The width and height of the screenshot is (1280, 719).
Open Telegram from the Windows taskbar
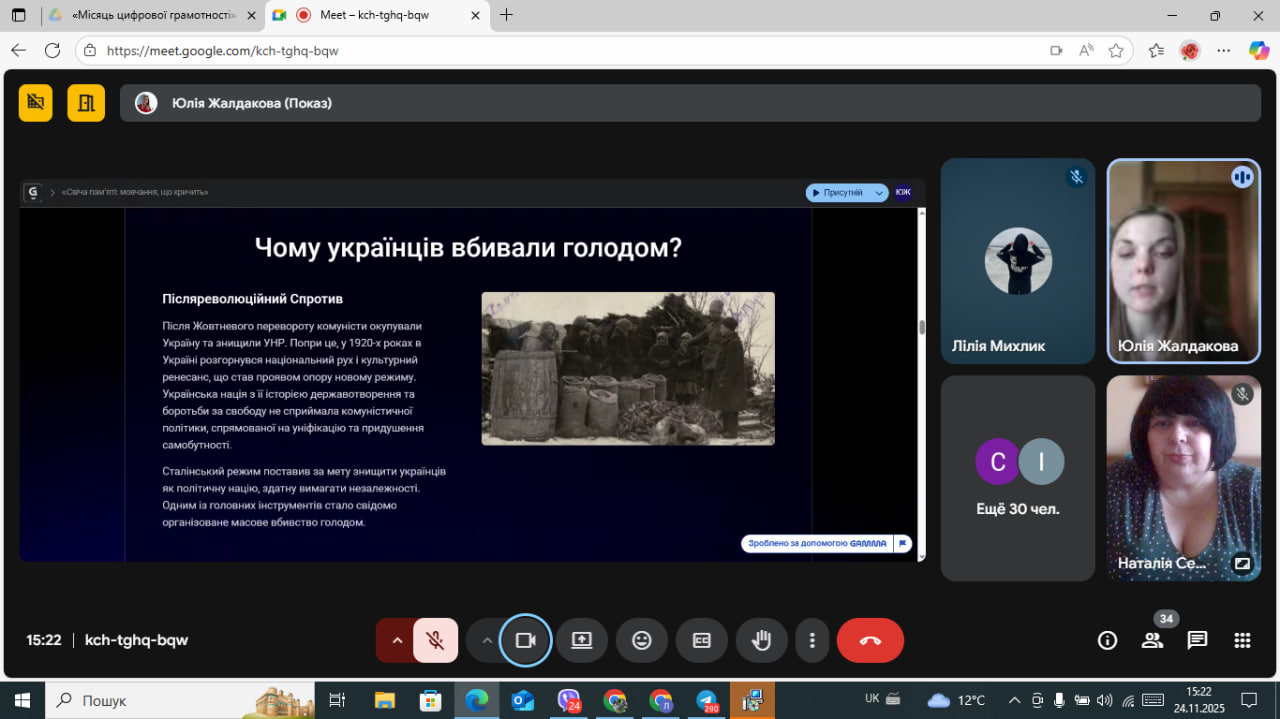point(707,700)
